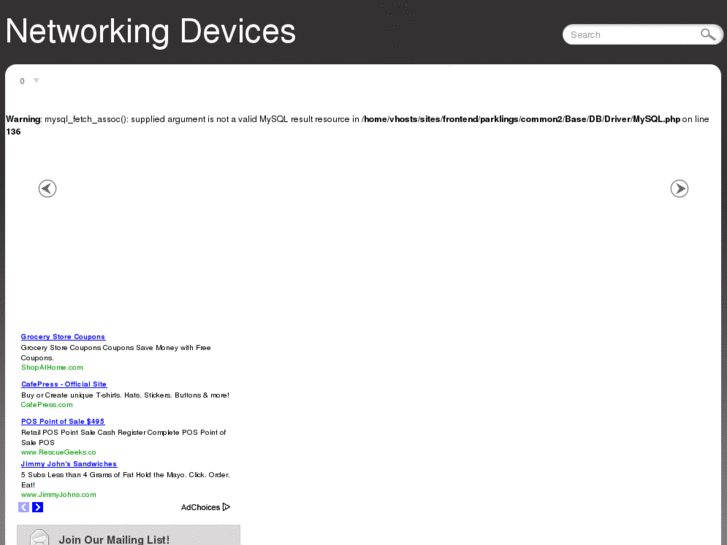Click the "5 Subs Less than 4 Grams" description
727x545 pixels.
point(125,480)
